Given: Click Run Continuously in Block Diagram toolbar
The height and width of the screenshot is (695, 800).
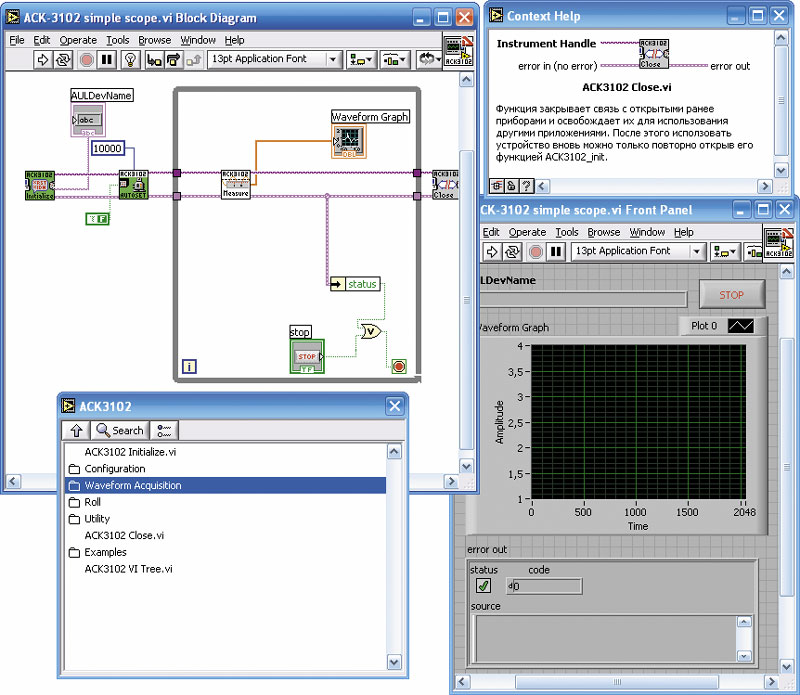Looking at the screenshot, I should click(63, 59).
